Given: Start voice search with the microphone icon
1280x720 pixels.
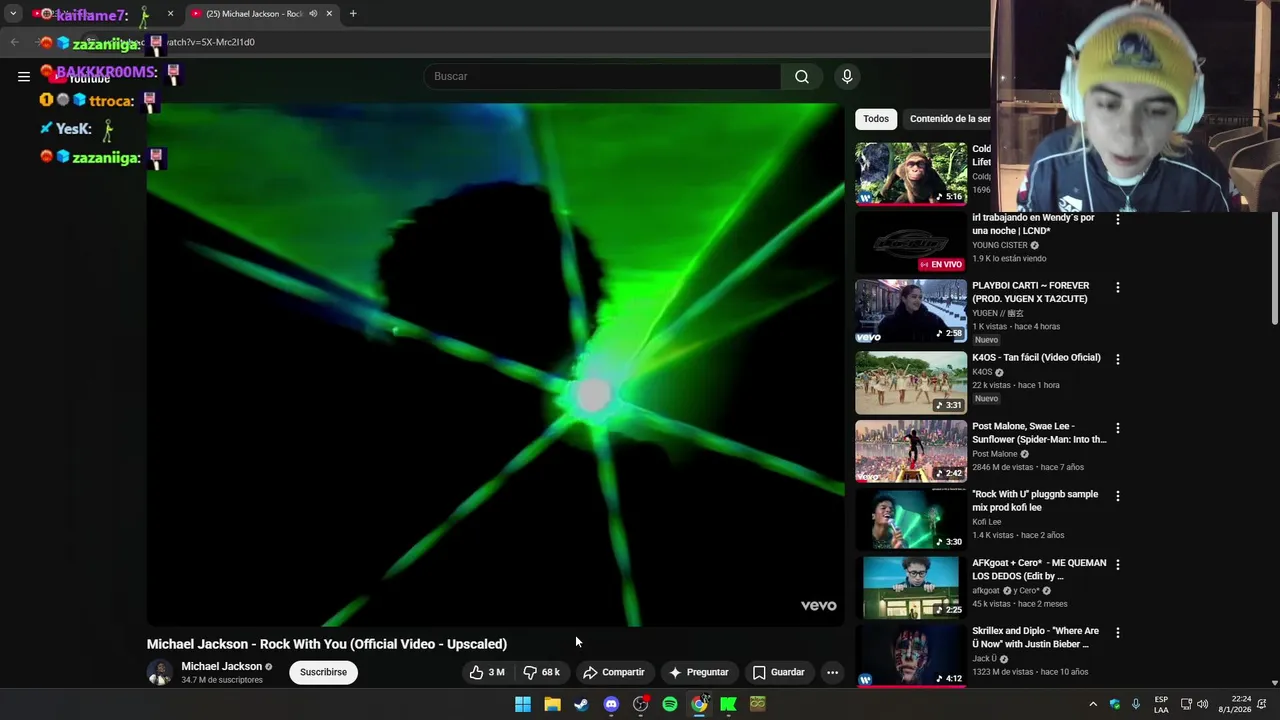Looking at the screenshot, I should (x=847, y=76).
